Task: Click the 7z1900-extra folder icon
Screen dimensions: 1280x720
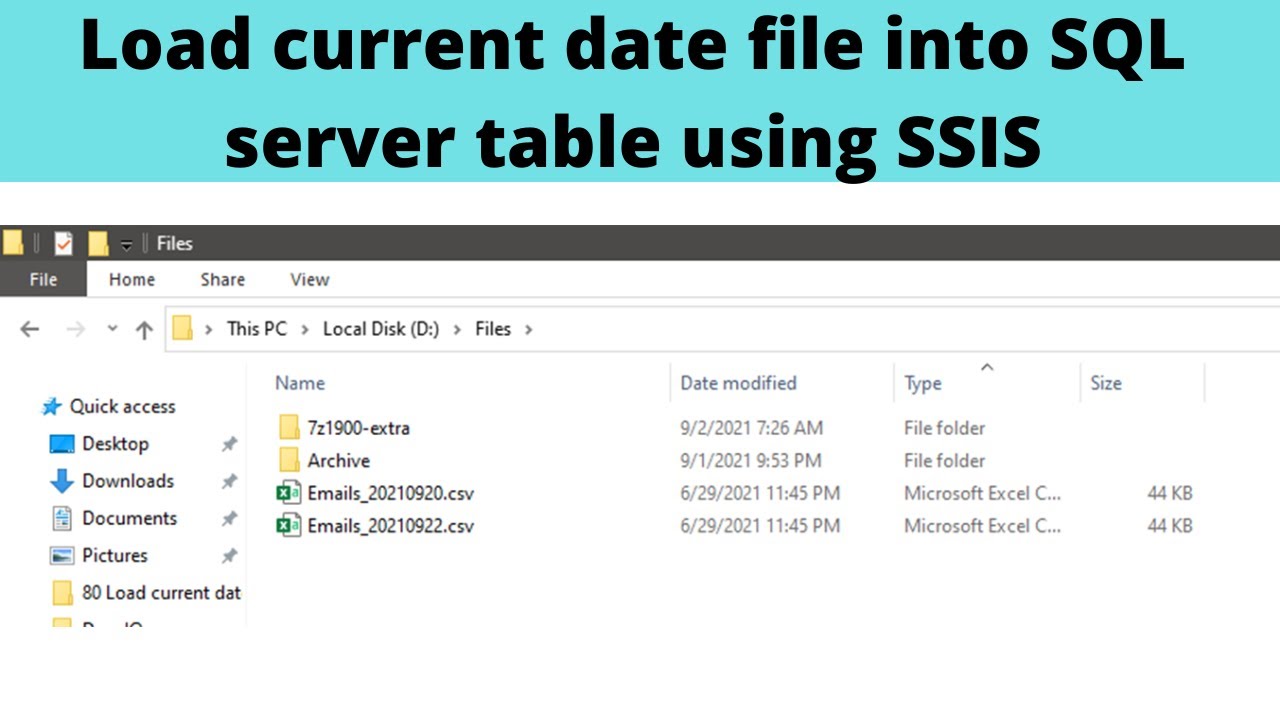Action: click(289, 428)
